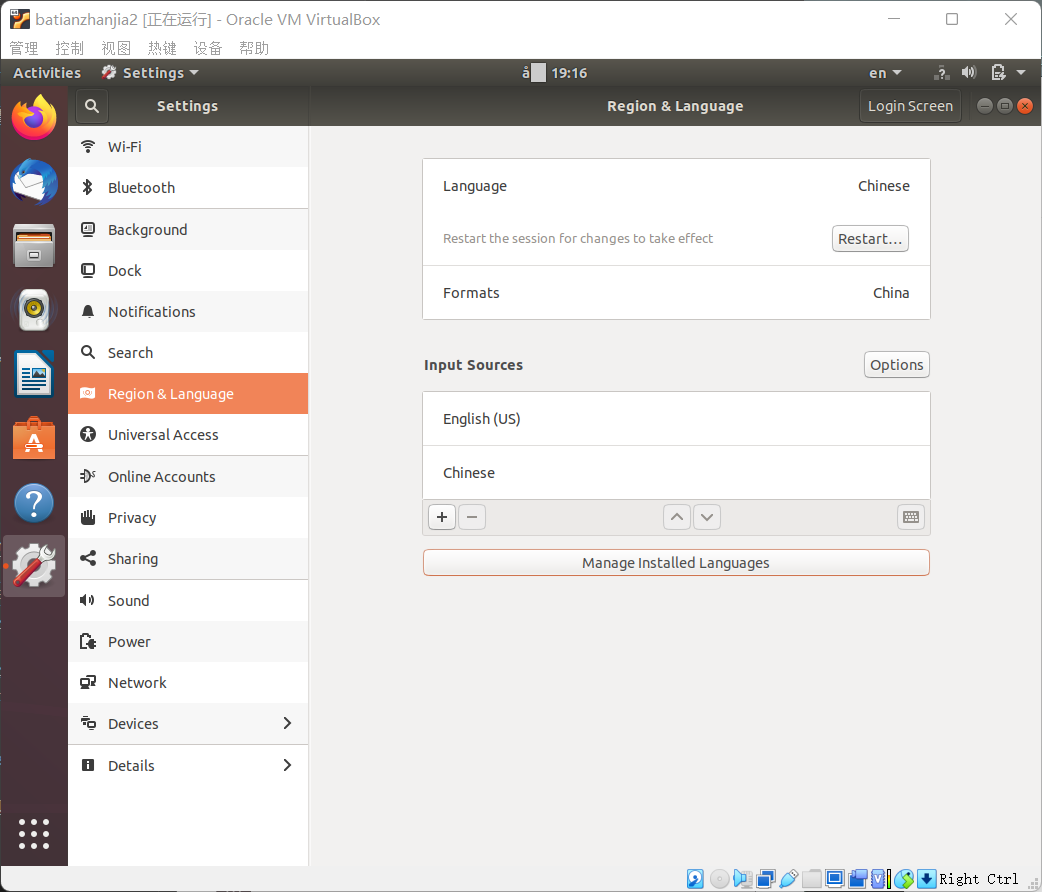
Task: Open the 视图 menu
Action: point(116,49)
